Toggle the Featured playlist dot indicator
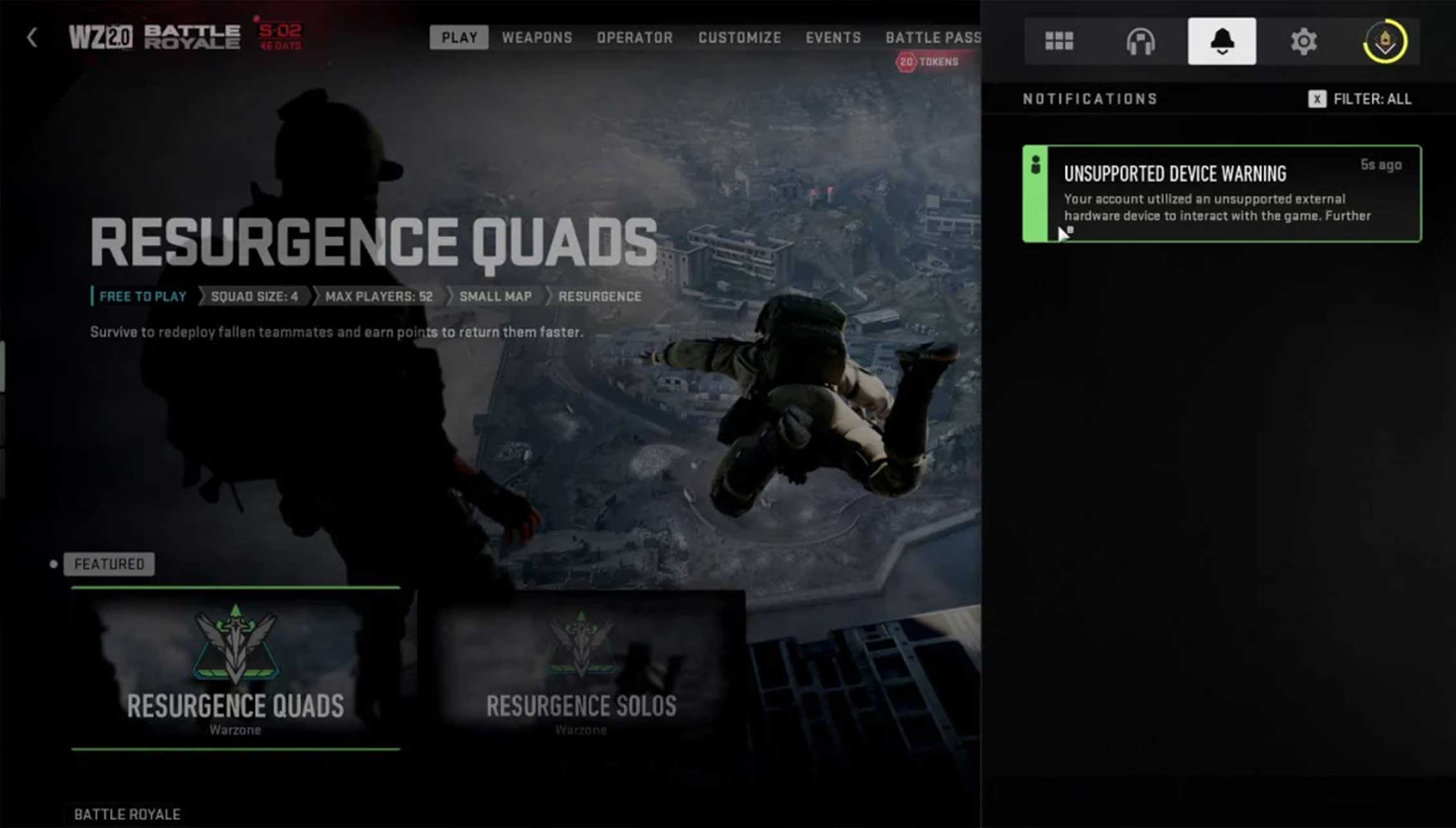1456x828 pixels. pyautogui.click(x=53, y=564)
